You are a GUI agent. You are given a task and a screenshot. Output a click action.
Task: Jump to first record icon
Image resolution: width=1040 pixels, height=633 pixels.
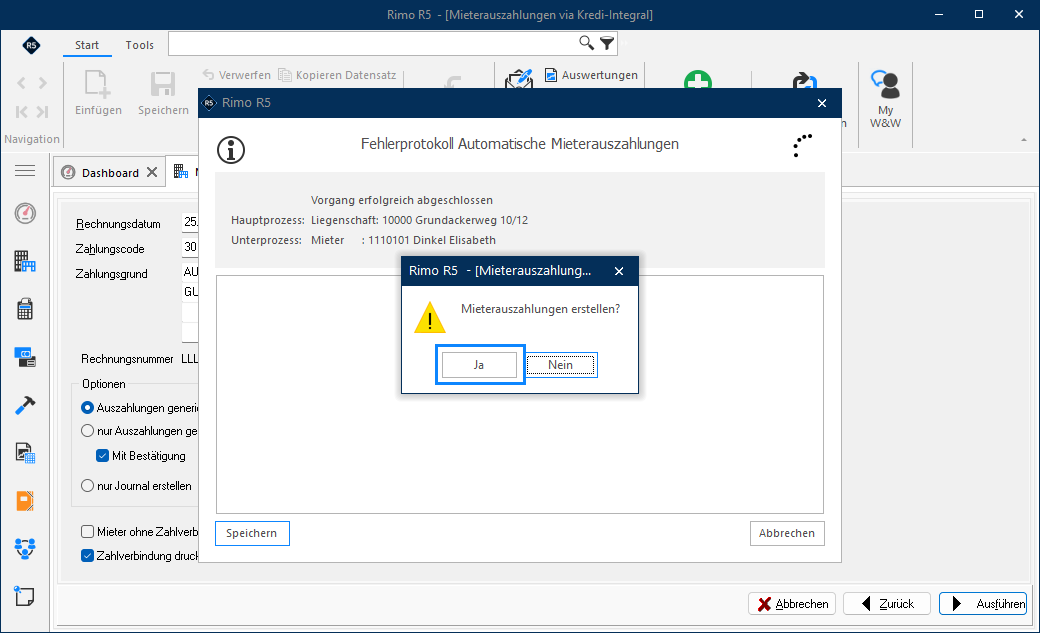(x=21, y=111)
